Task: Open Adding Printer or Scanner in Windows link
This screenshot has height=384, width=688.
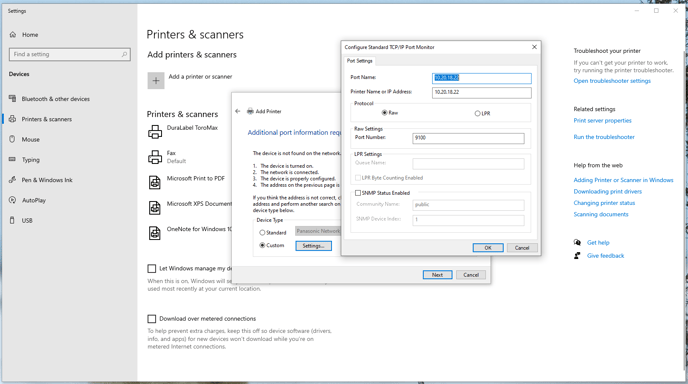Action: [624, 180]
